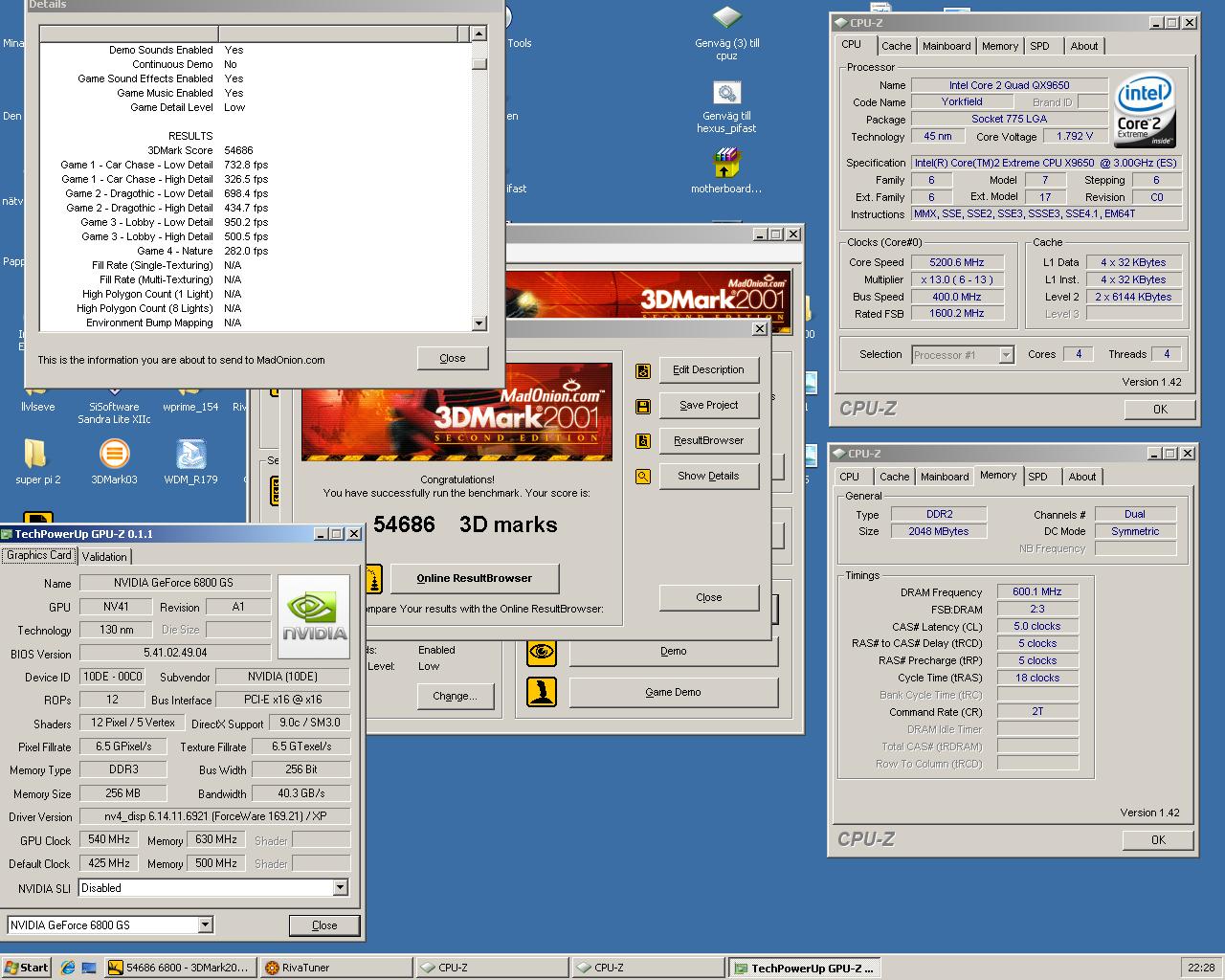Click the Show Details magnifier icon
This screenshot has width=1225, height=980.
pyautogui.click(x=643, y=476)
